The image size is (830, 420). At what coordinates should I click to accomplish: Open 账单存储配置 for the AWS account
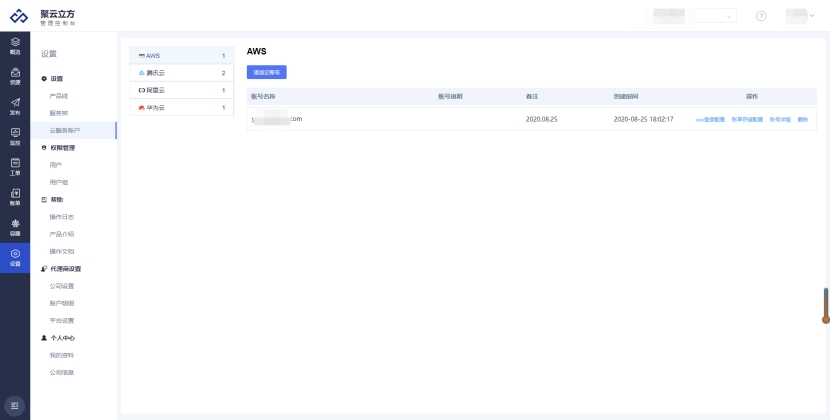coord(747,120)
